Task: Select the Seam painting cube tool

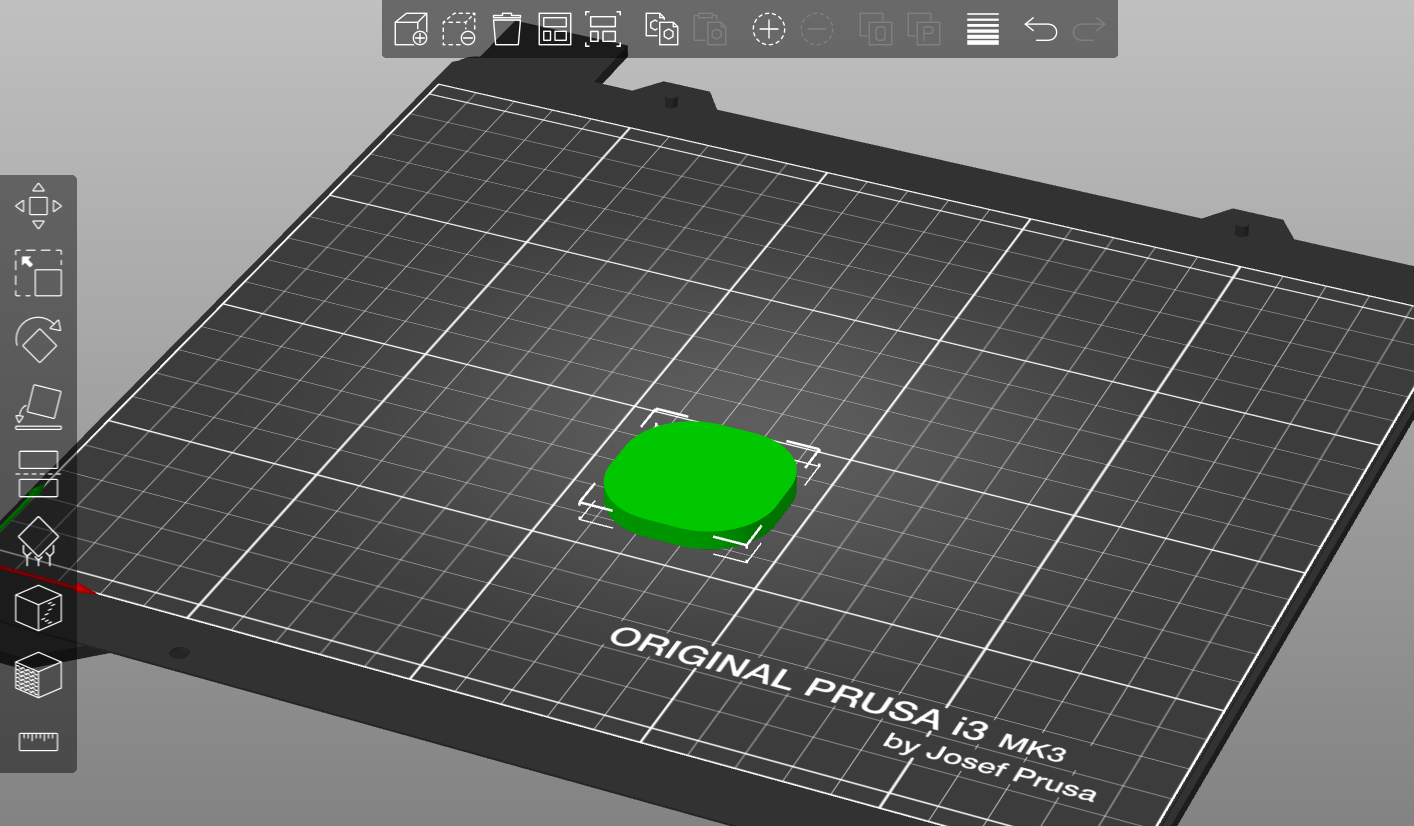Action: [38, 608]
